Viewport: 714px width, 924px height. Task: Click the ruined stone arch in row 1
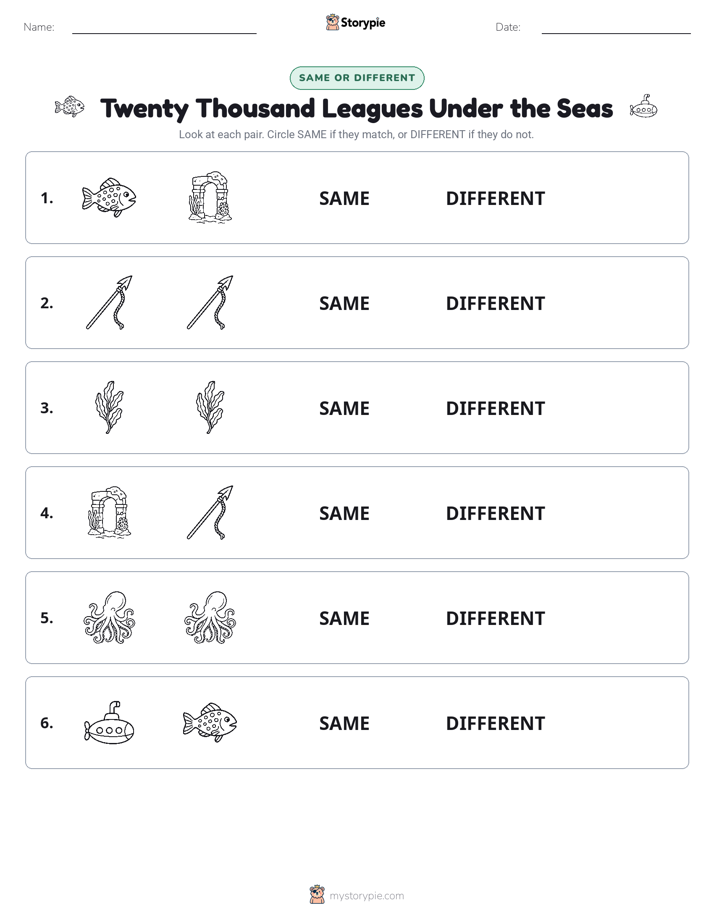210,197
